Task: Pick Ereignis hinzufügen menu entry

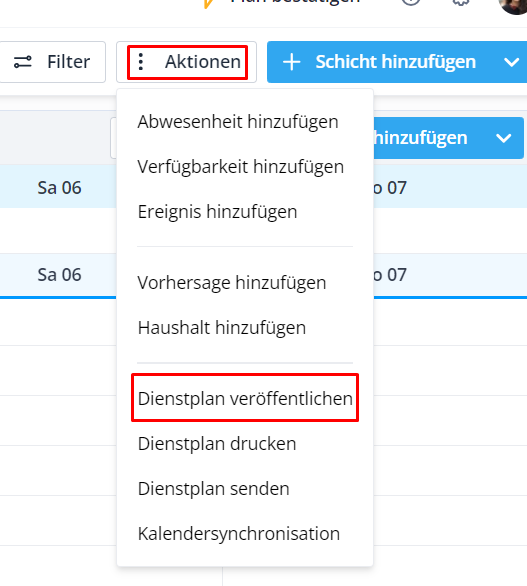Action: (x=218, y=212)
